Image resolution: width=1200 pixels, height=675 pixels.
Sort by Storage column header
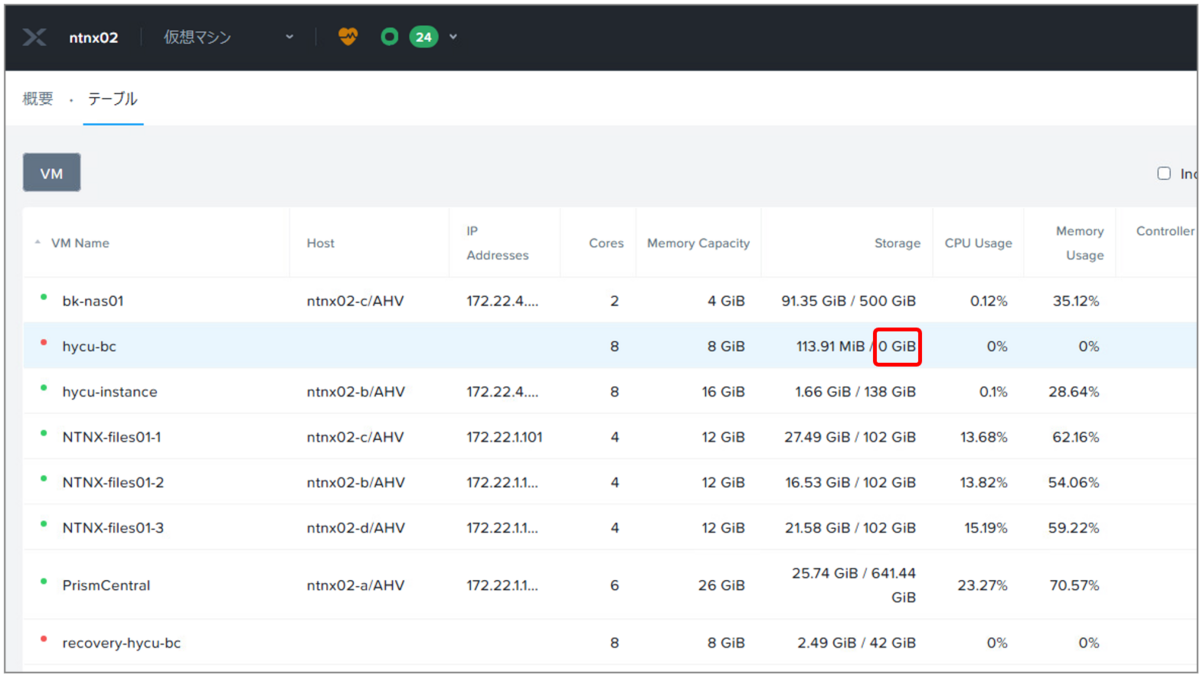[x=897, y=243]
